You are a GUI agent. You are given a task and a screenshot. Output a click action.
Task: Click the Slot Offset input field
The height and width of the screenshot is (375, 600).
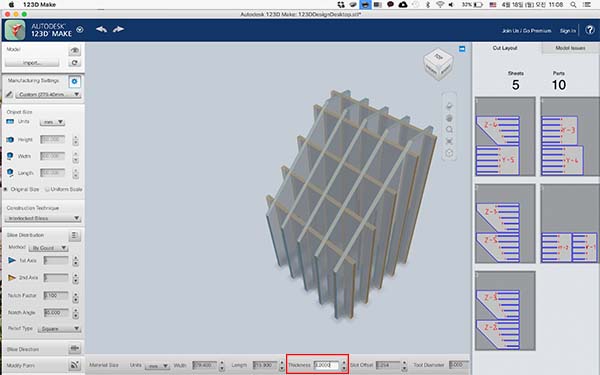388,365
